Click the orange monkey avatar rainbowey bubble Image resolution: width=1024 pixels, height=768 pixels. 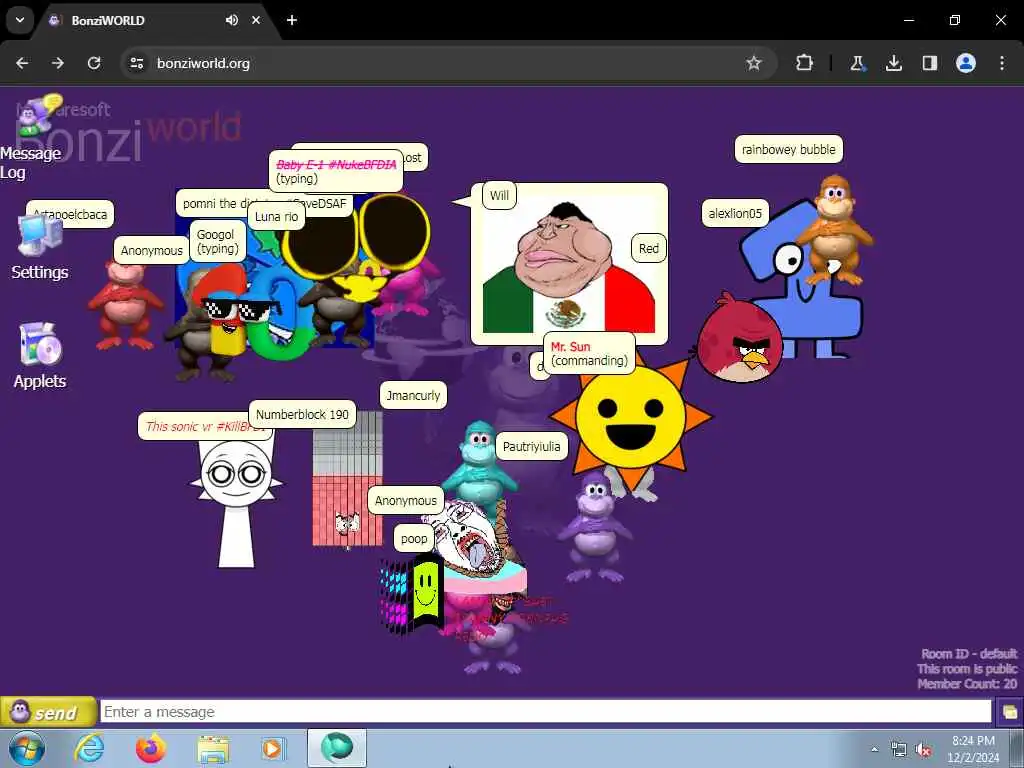tap(833, 230)
